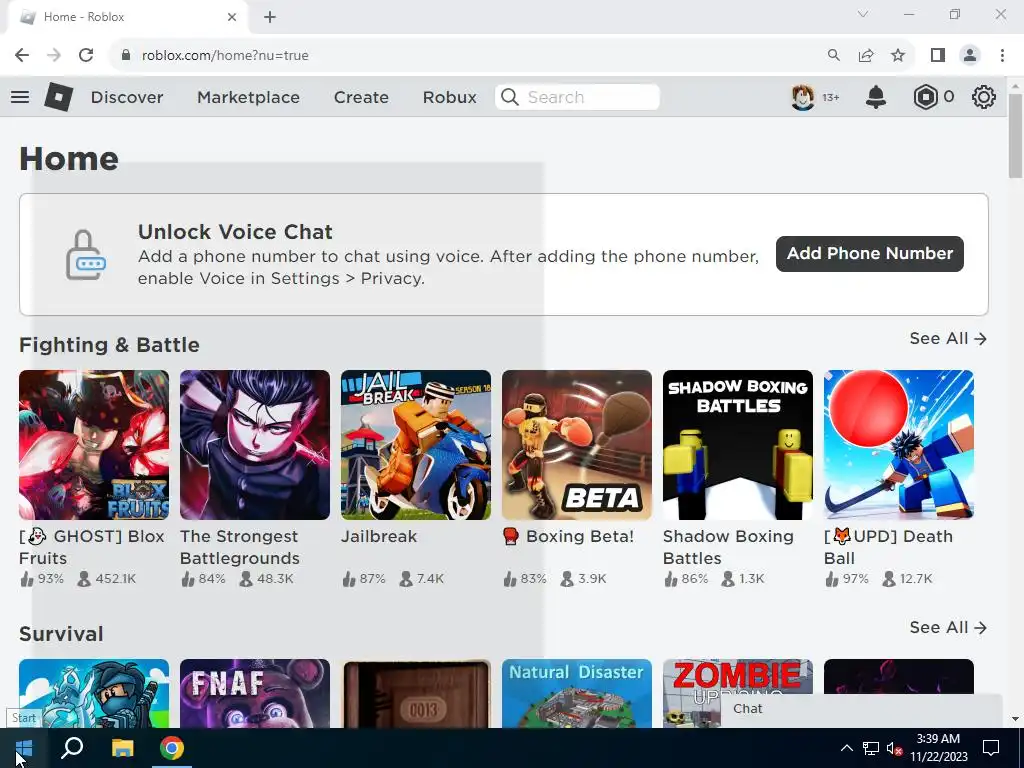Share this page via address bar icon
Screen dimensions: 1024x768
pyautogui.click(x=866, y=56)
